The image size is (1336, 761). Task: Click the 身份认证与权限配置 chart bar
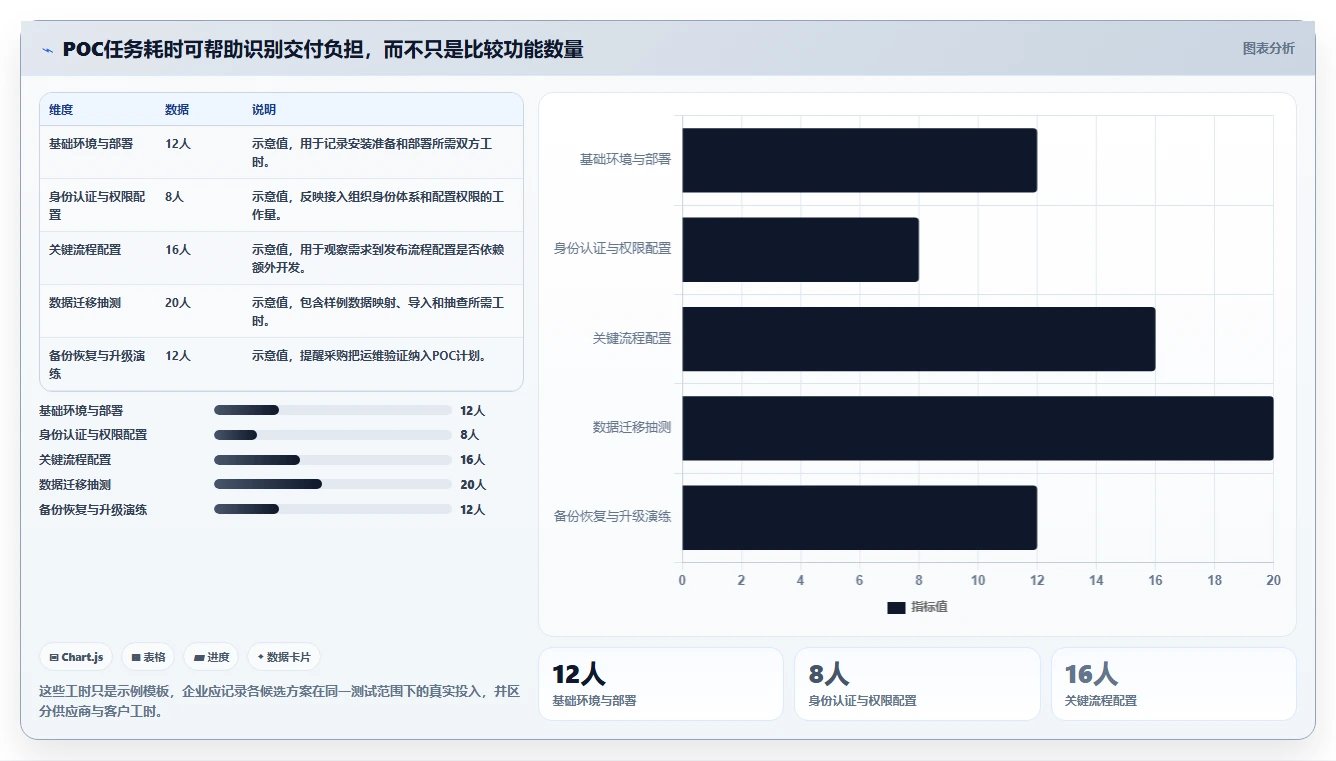point(800,249)
